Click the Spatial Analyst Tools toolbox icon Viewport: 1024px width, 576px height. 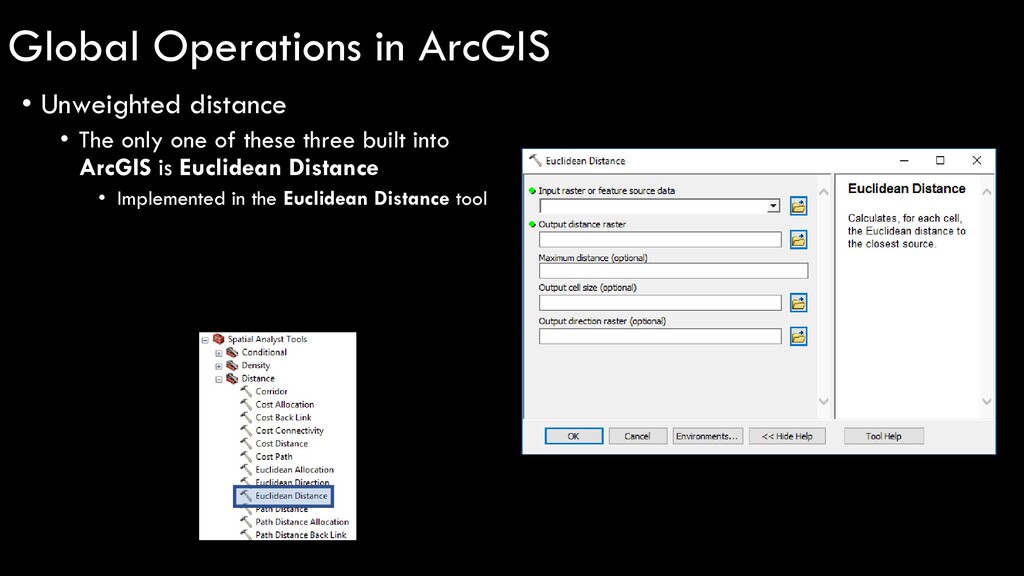(219, 339)
